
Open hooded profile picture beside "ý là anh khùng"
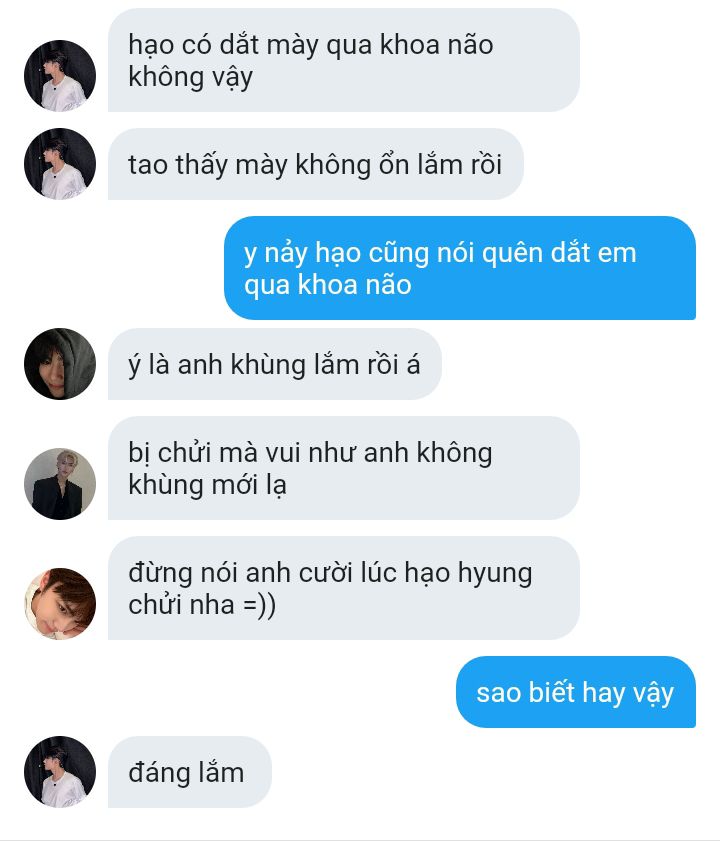click(60, 364)
